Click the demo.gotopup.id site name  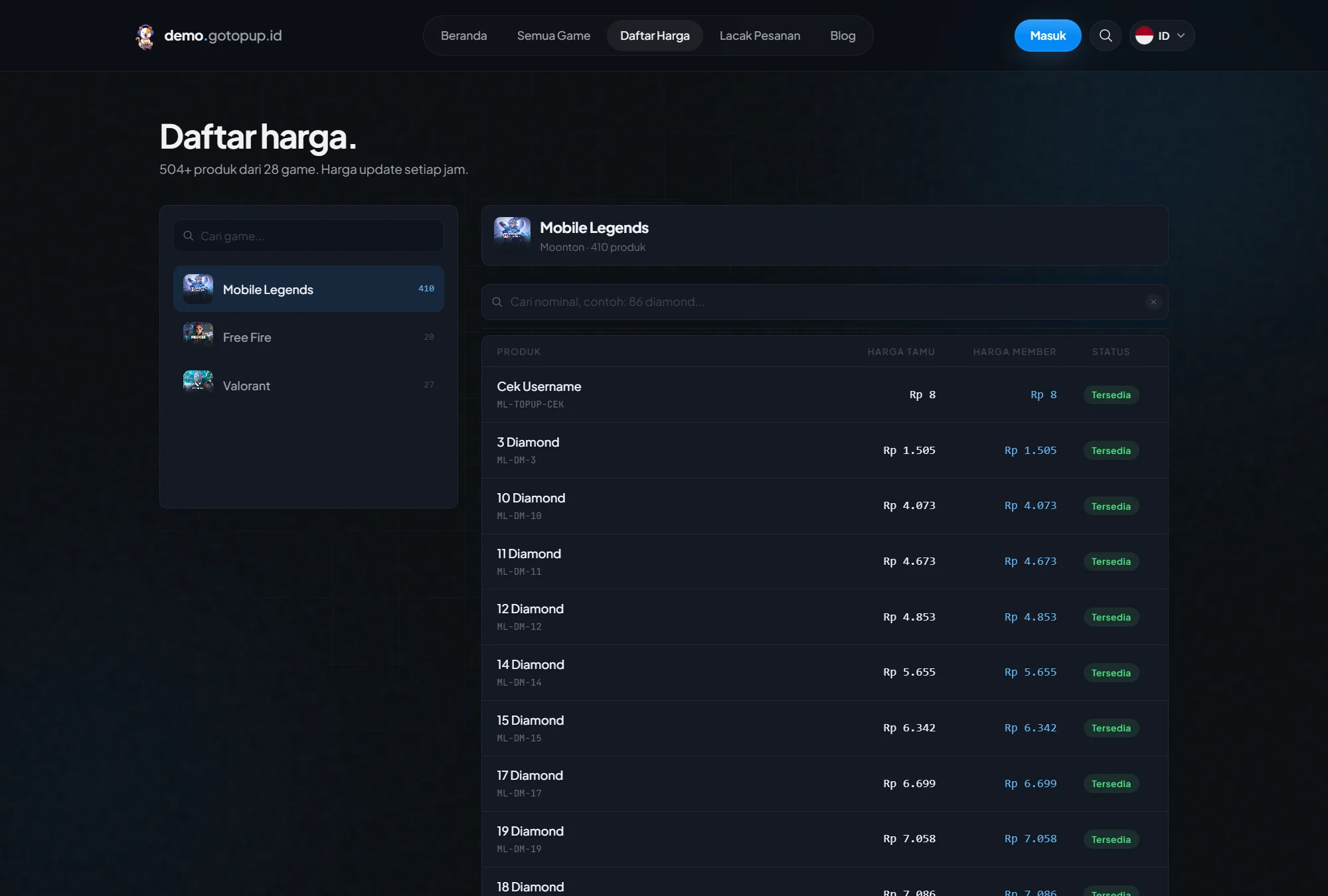click(x=223, y=35)
